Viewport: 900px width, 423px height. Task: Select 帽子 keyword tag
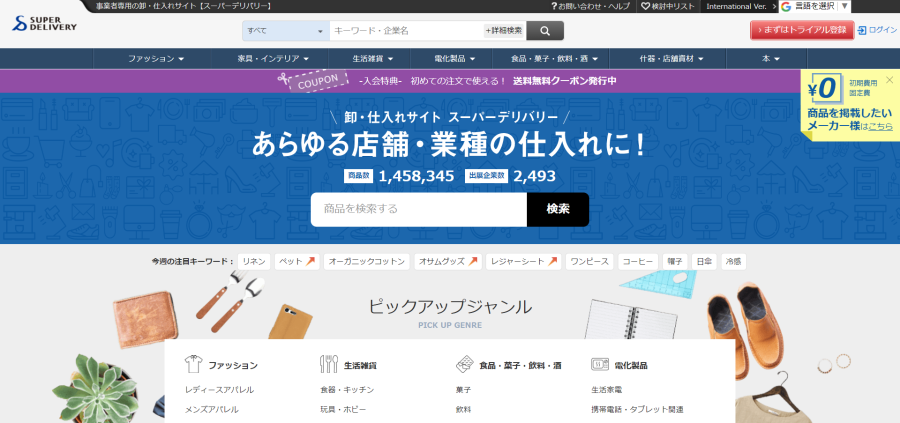click(x=674, y=262)
